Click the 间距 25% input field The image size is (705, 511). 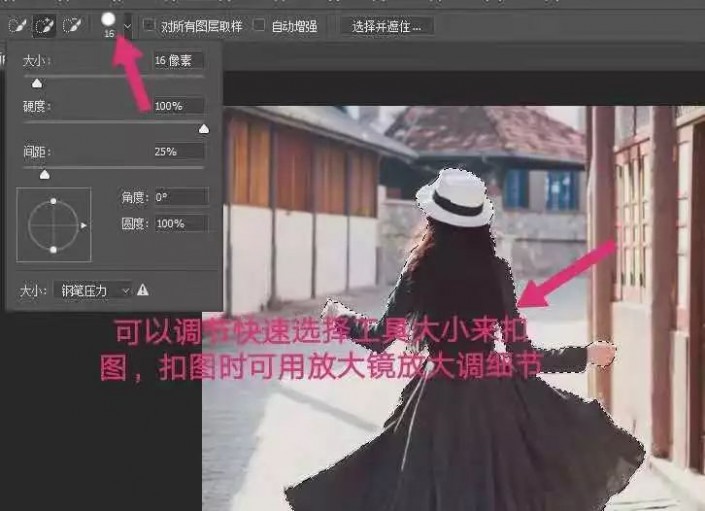tap(178, 151)
